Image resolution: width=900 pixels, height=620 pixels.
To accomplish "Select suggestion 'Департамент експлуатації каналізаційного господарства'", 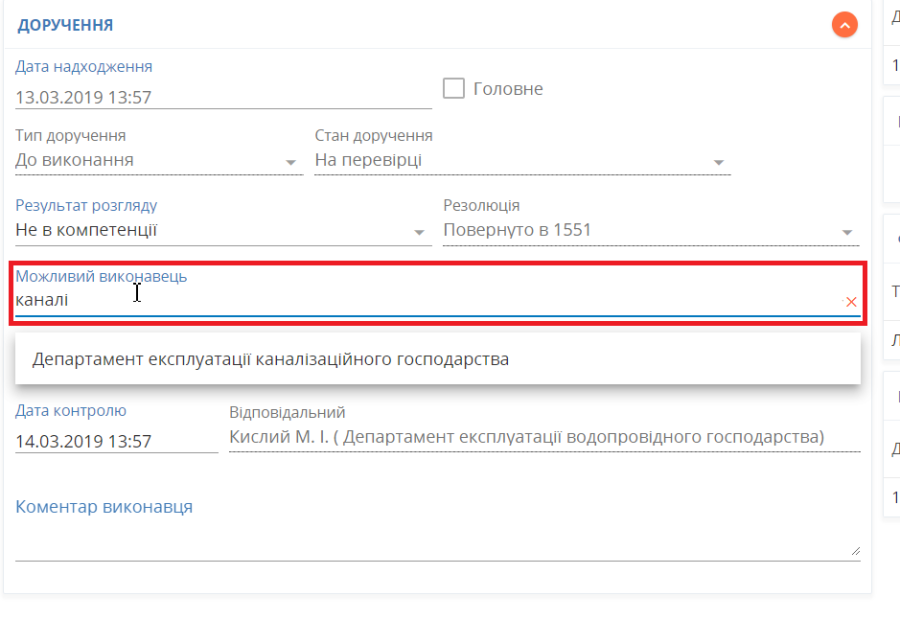I will 271,359.
